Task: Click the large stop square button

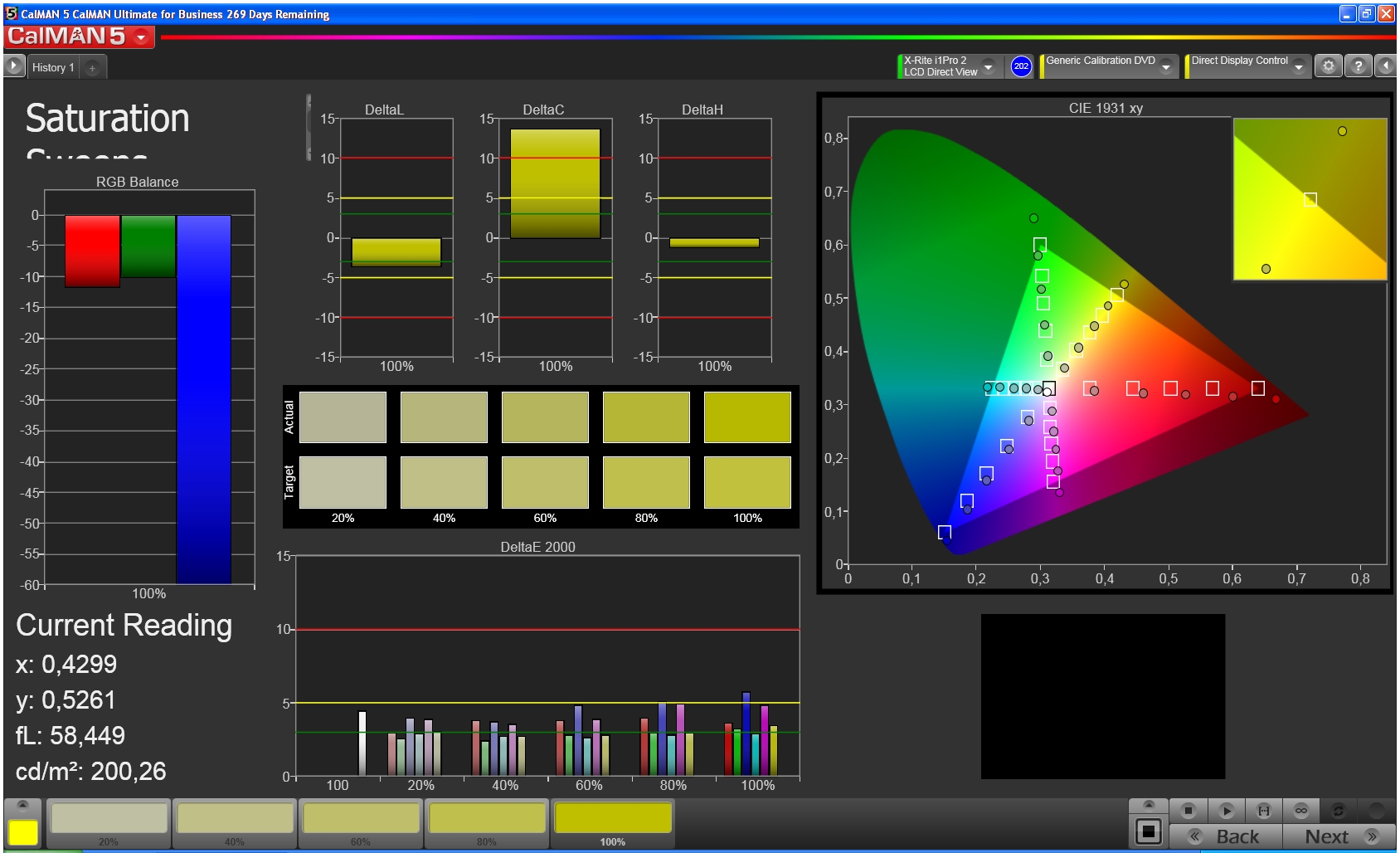Action: 1149,831
